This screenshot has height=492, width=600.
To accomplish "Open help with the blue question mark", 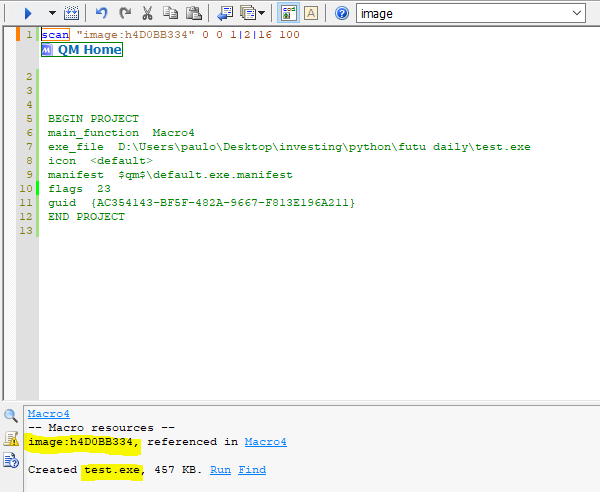I will click(342, 13).
